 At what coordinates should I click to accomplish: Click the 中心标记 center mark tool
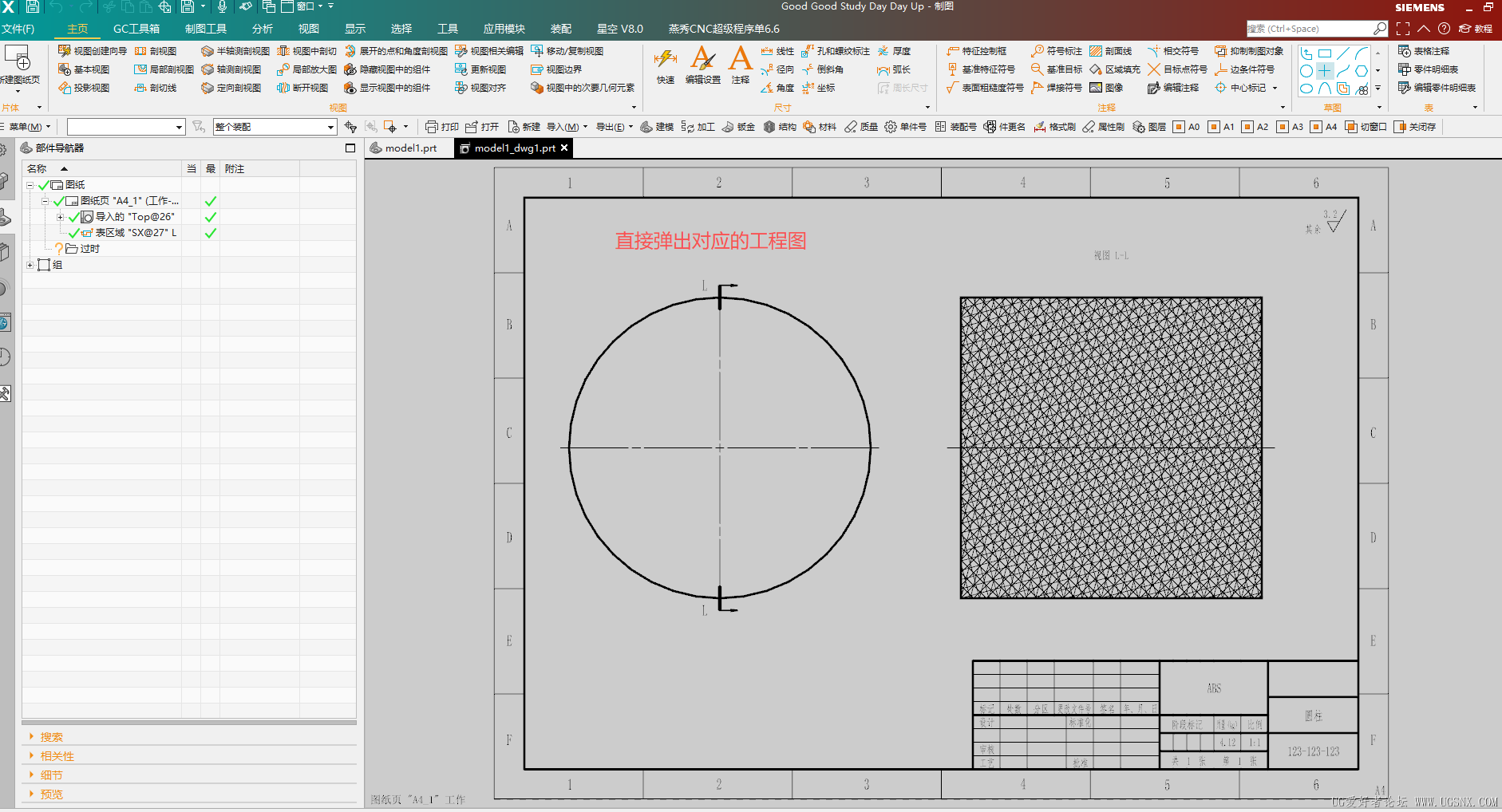(x=1240, y=88)
